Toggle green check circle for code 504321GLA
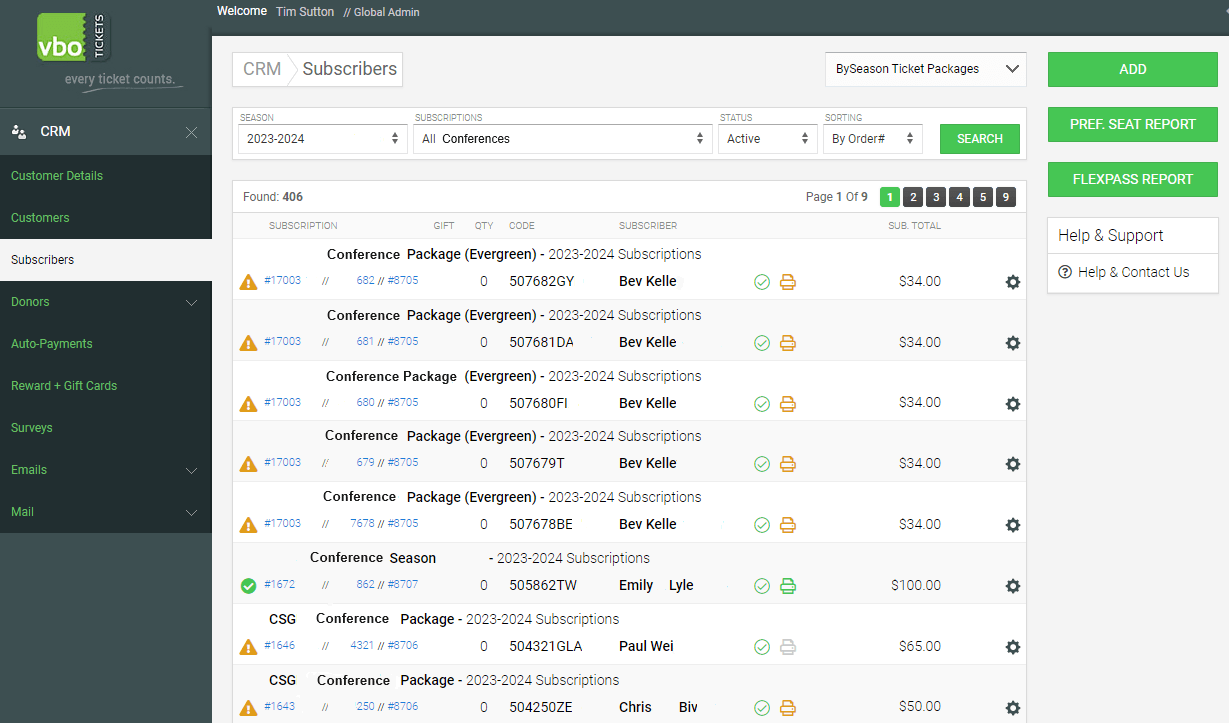The width and height of the screenshot is (1229, 723). point(762,647)
